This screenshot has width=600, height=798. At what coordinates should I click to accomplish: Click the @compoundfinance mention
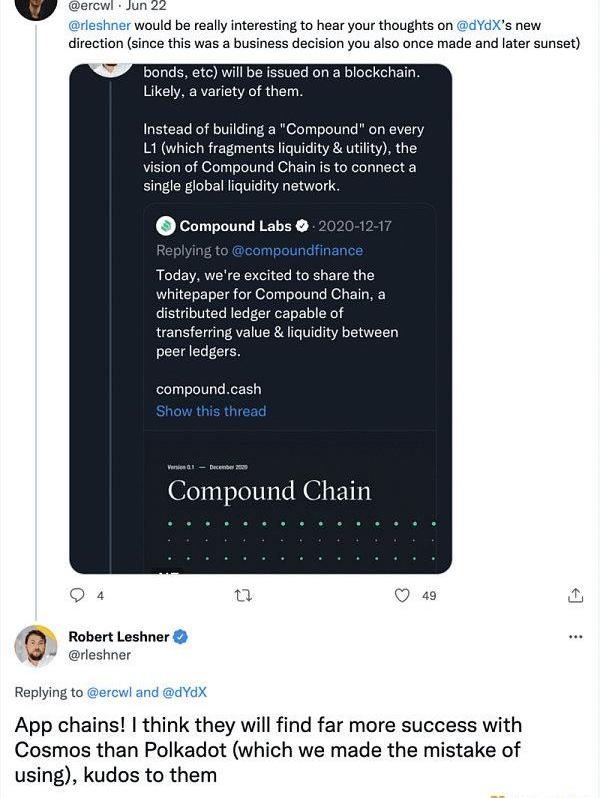297,250
